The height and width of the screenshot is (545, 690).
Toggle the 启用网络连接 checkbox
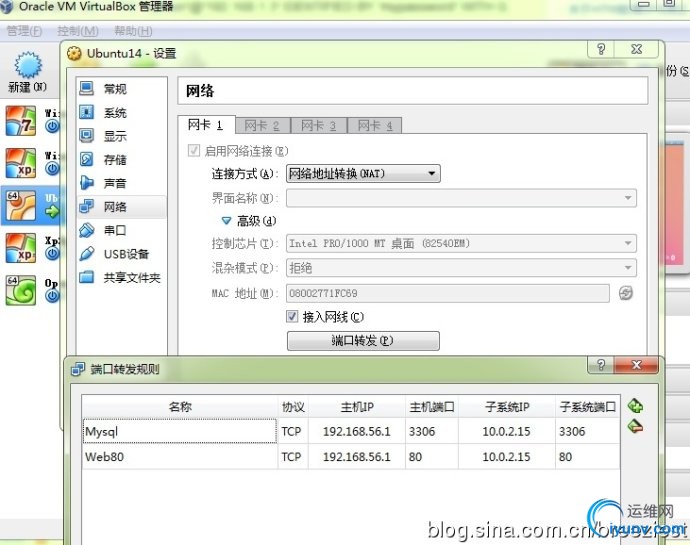(x=194, y=151)
